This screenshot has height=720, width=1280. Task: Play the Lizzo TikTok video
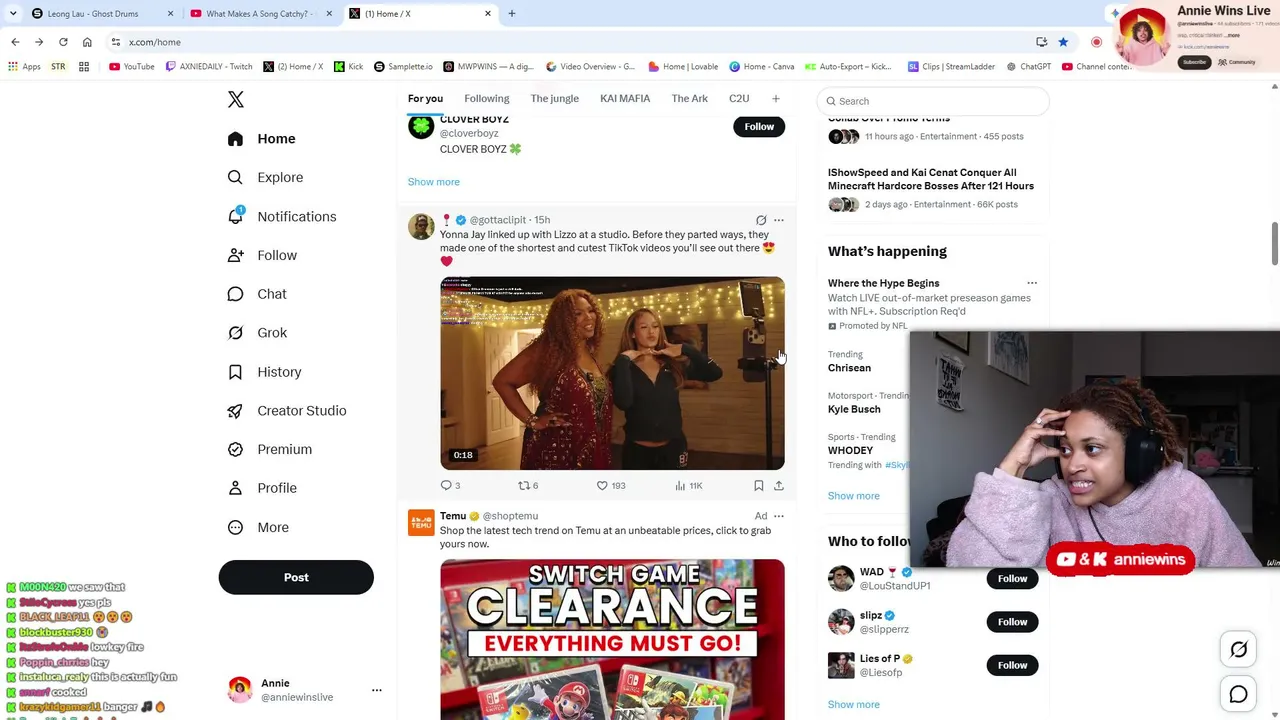click(612, 373)
